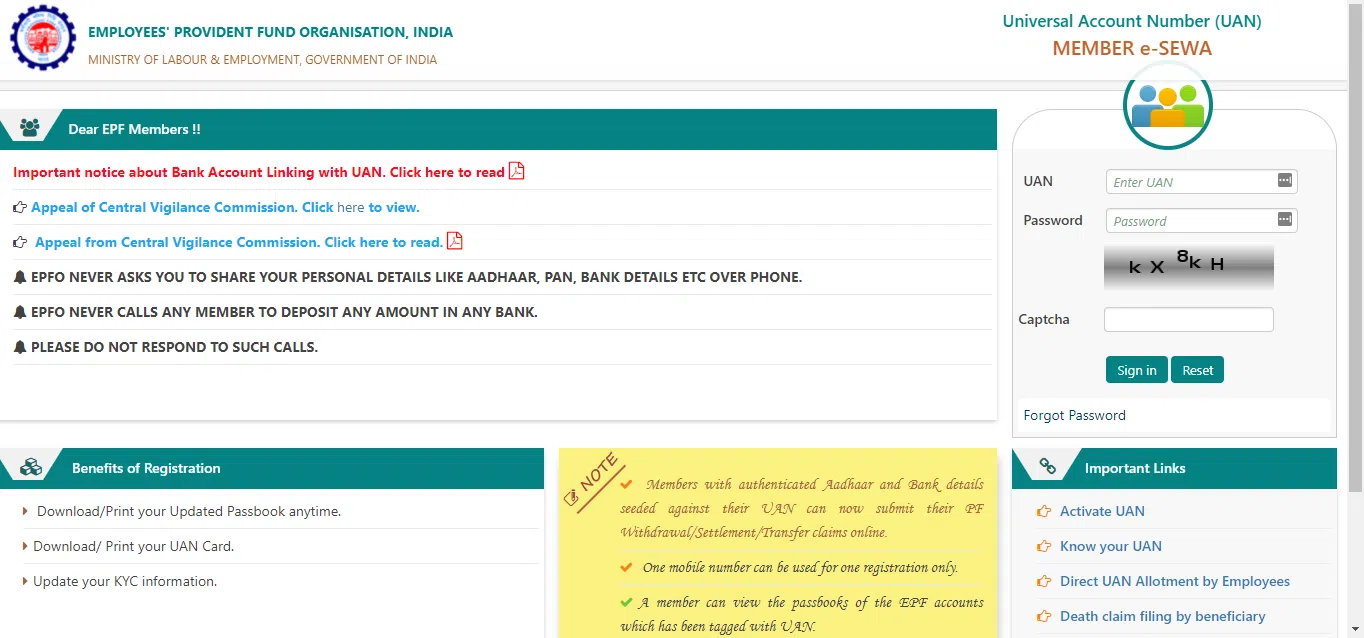Open PDF about Bank Account Linking notice
The width and height of the screenshot is (1364, 638).
pyautogui.click(x=515, y=171)
